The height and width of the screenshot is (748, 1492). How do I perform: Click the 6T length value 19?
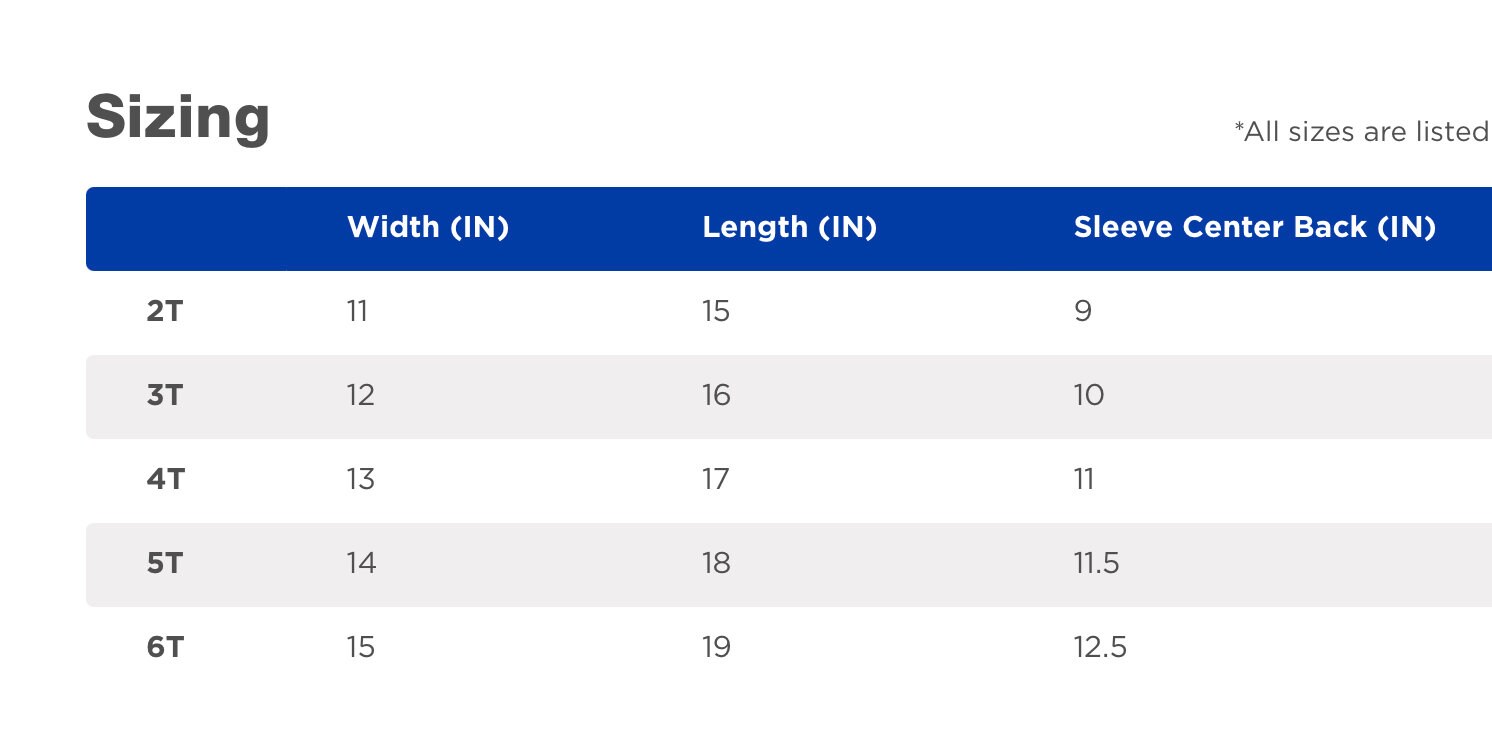point(716,648)
